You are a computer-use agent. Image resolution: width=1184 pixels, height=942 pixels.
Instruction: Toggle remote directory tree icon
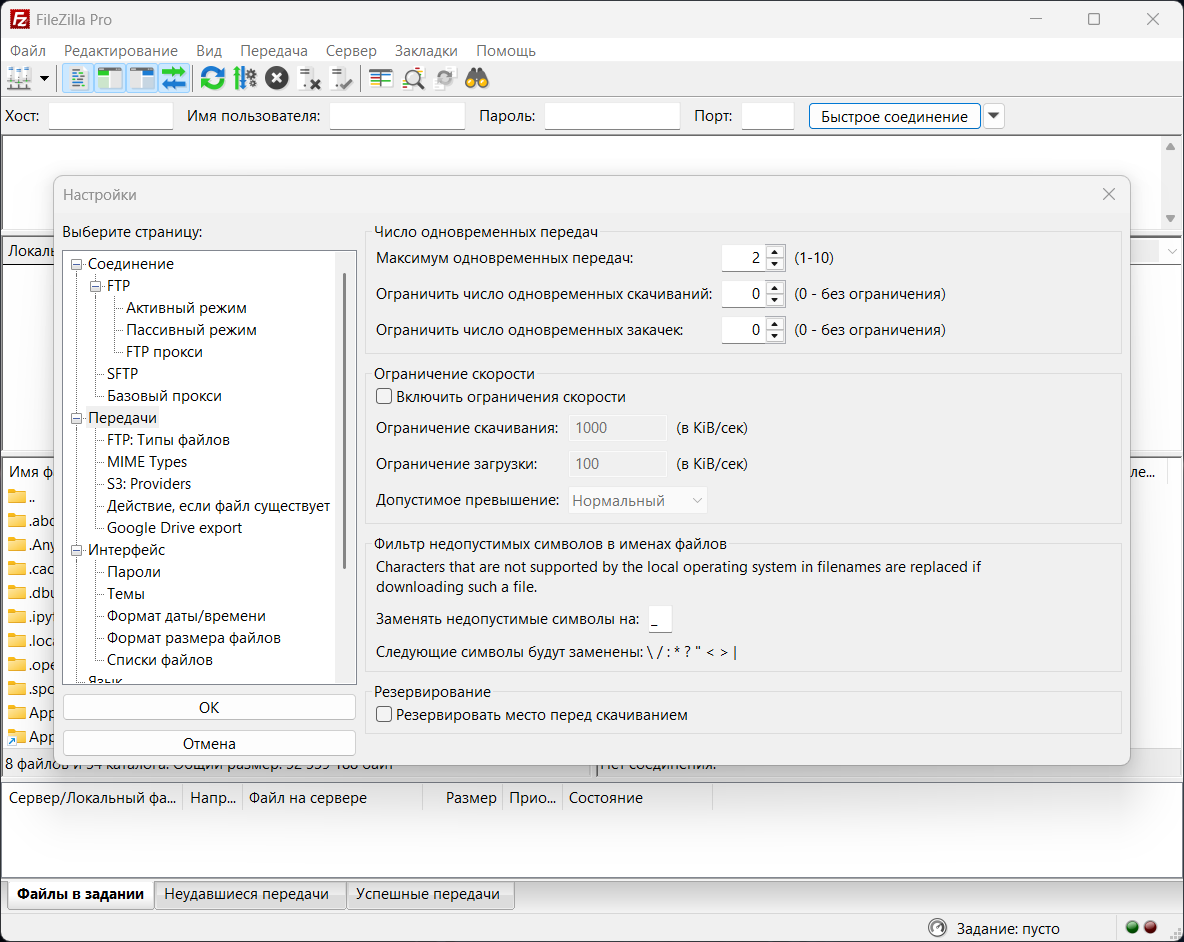(142, 78)
